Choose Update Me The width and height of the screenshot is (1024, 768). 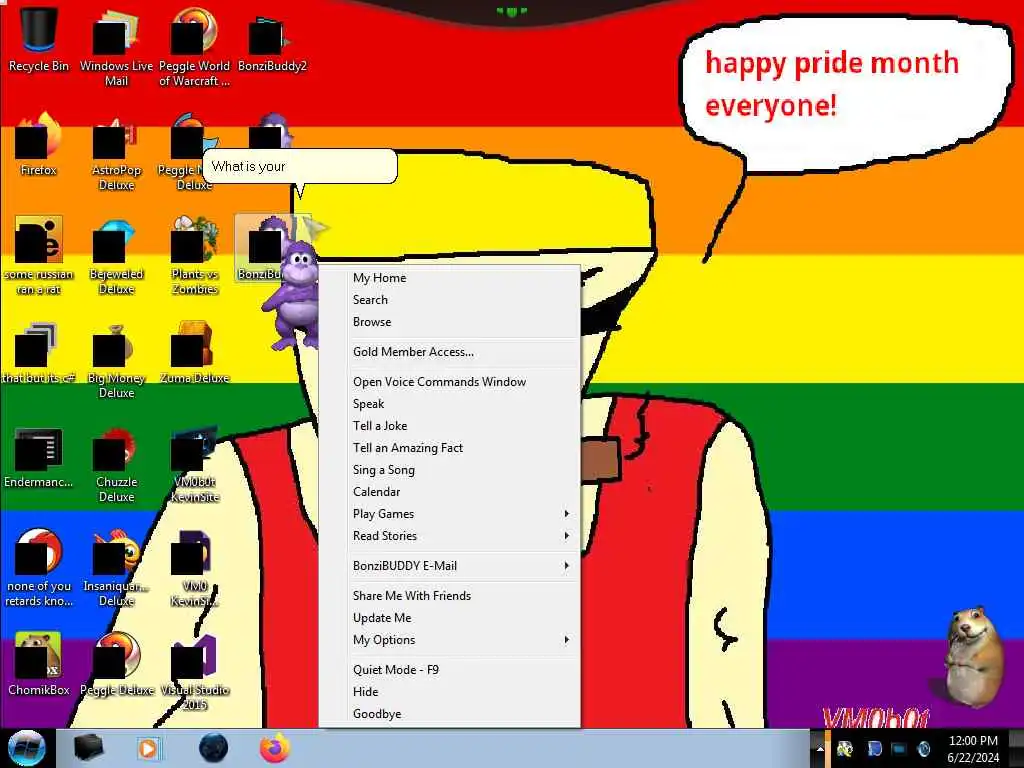[461, 618]
